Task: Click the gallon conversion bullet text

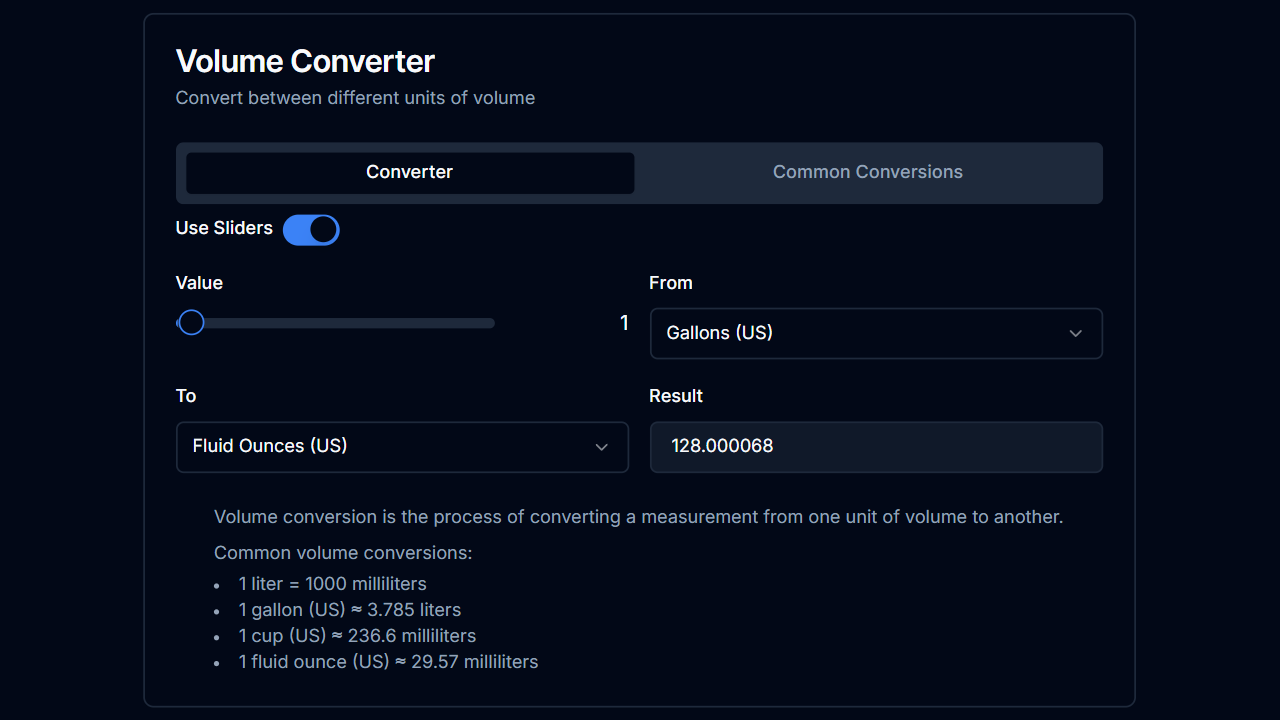Action: coord(349,609)
